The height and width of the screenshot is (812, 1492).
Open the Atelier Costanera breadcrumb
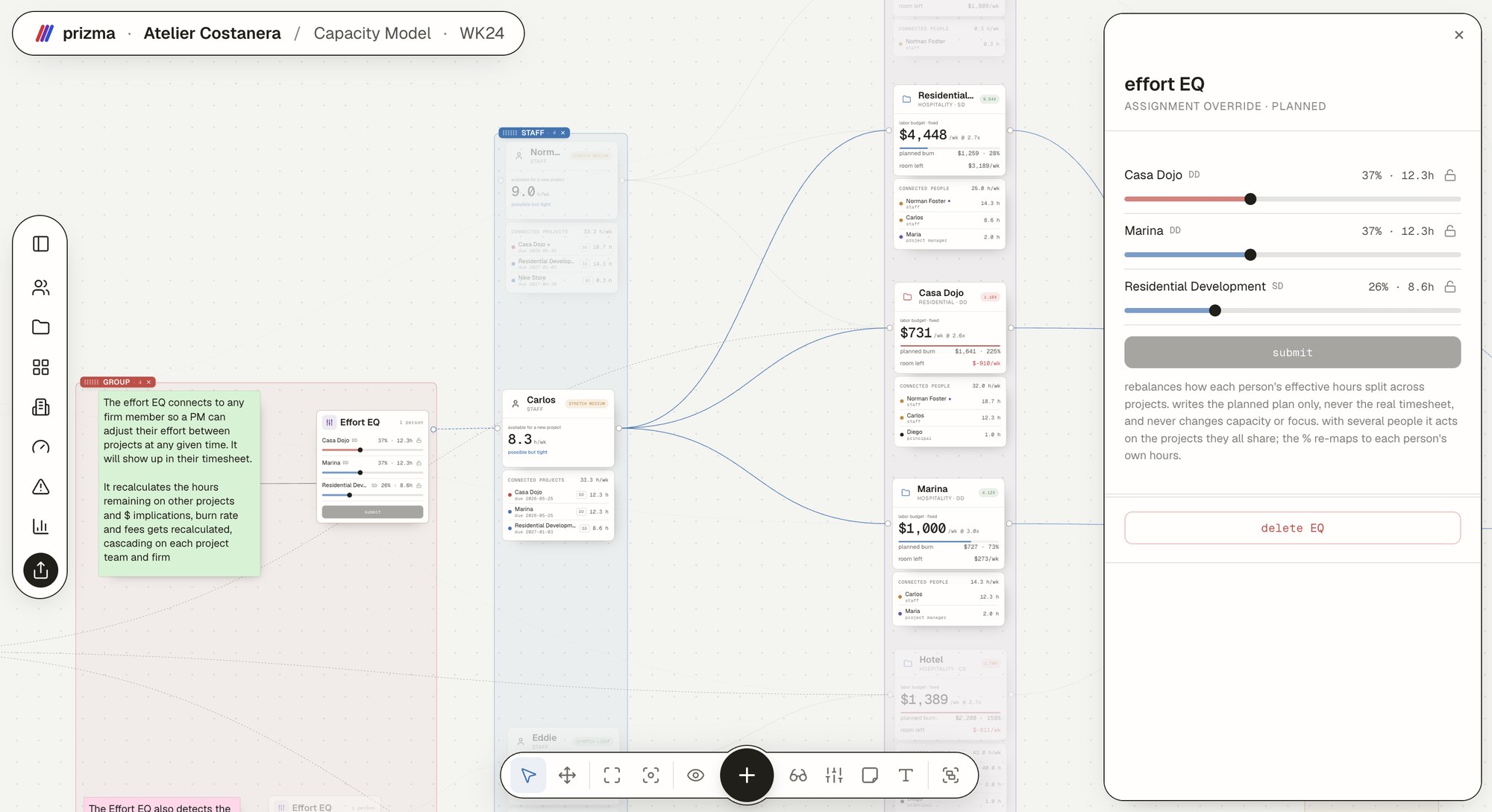pos(212,34)
